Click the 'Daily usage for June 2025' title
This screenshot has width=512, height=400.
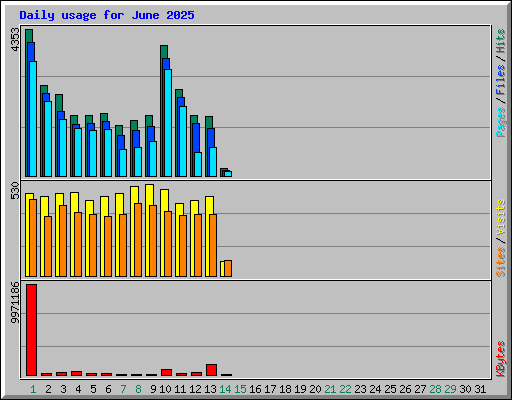(107, 15)
